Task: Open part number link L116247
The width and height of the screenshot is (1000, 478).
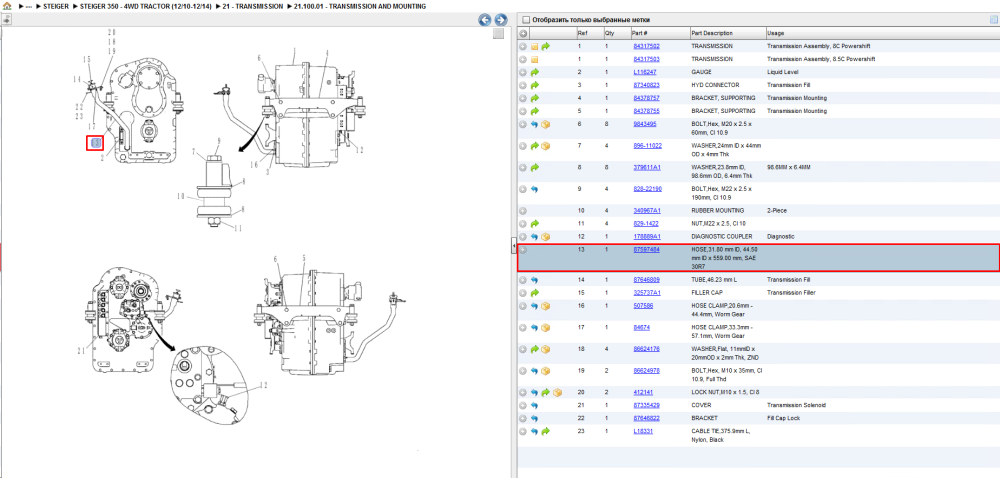Action: click(x=644, y=72)
